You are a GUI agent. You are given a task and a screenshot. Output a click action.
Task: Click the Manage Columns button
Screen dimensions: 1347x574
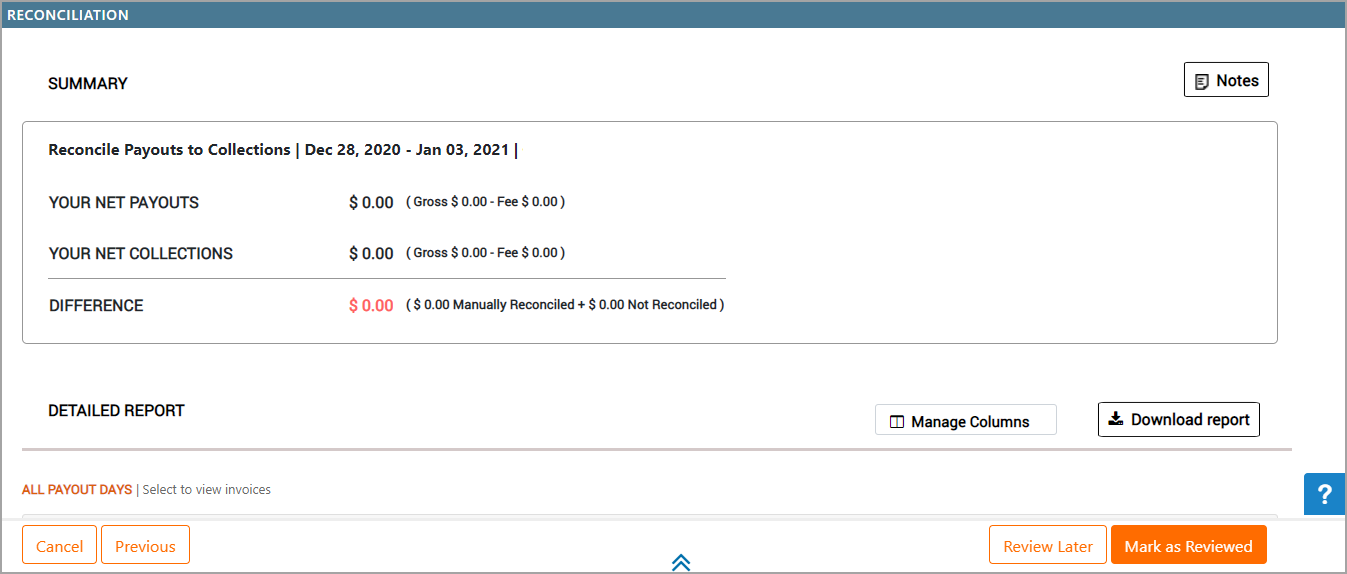click(x=966, y=420)
